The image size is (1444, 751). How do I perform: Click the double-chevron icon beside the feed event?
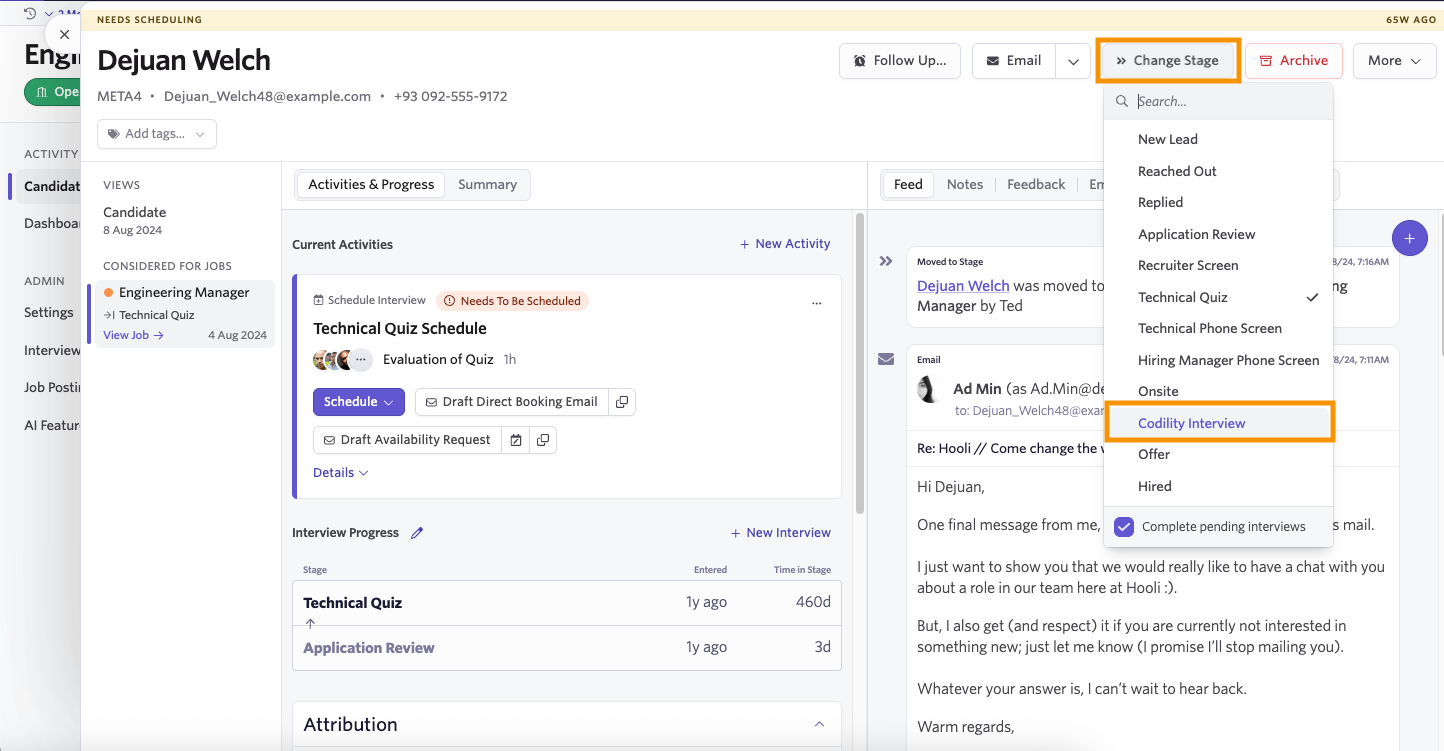[885, 260]
